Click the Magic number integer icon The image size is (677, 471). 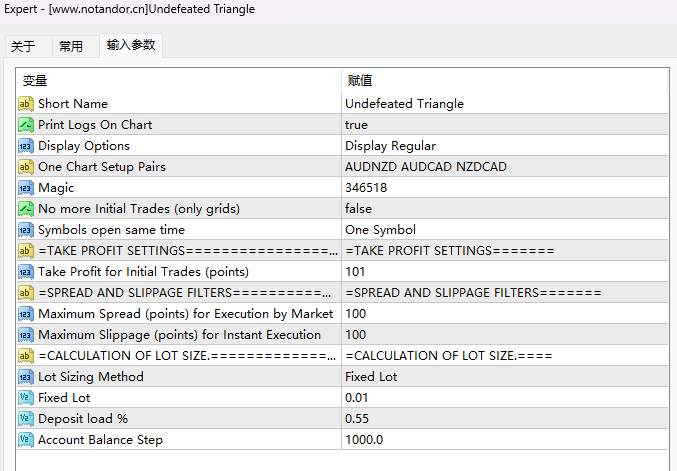(26, 188)
